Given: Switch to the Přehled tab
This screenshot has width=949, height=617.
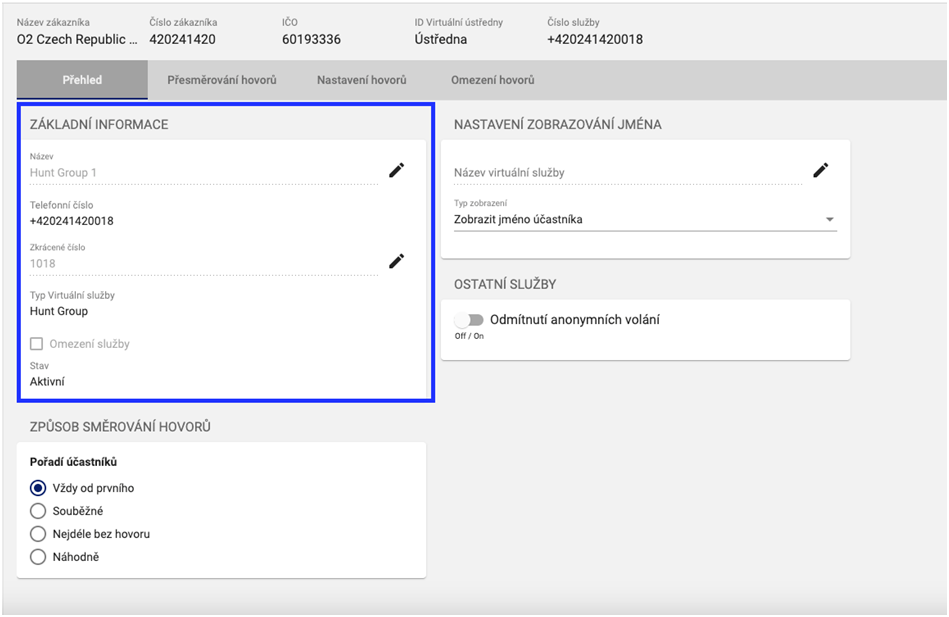Looking at the screenshot, I should pos(82,80).
